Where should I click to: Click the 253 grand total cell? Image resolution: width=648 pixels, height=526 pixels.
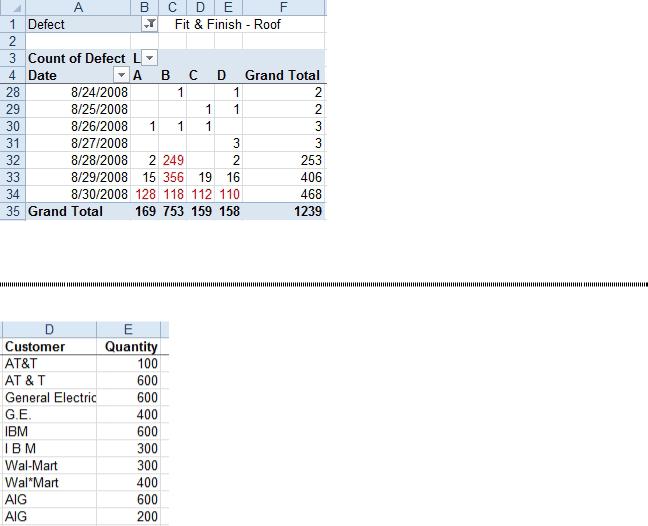284,160
